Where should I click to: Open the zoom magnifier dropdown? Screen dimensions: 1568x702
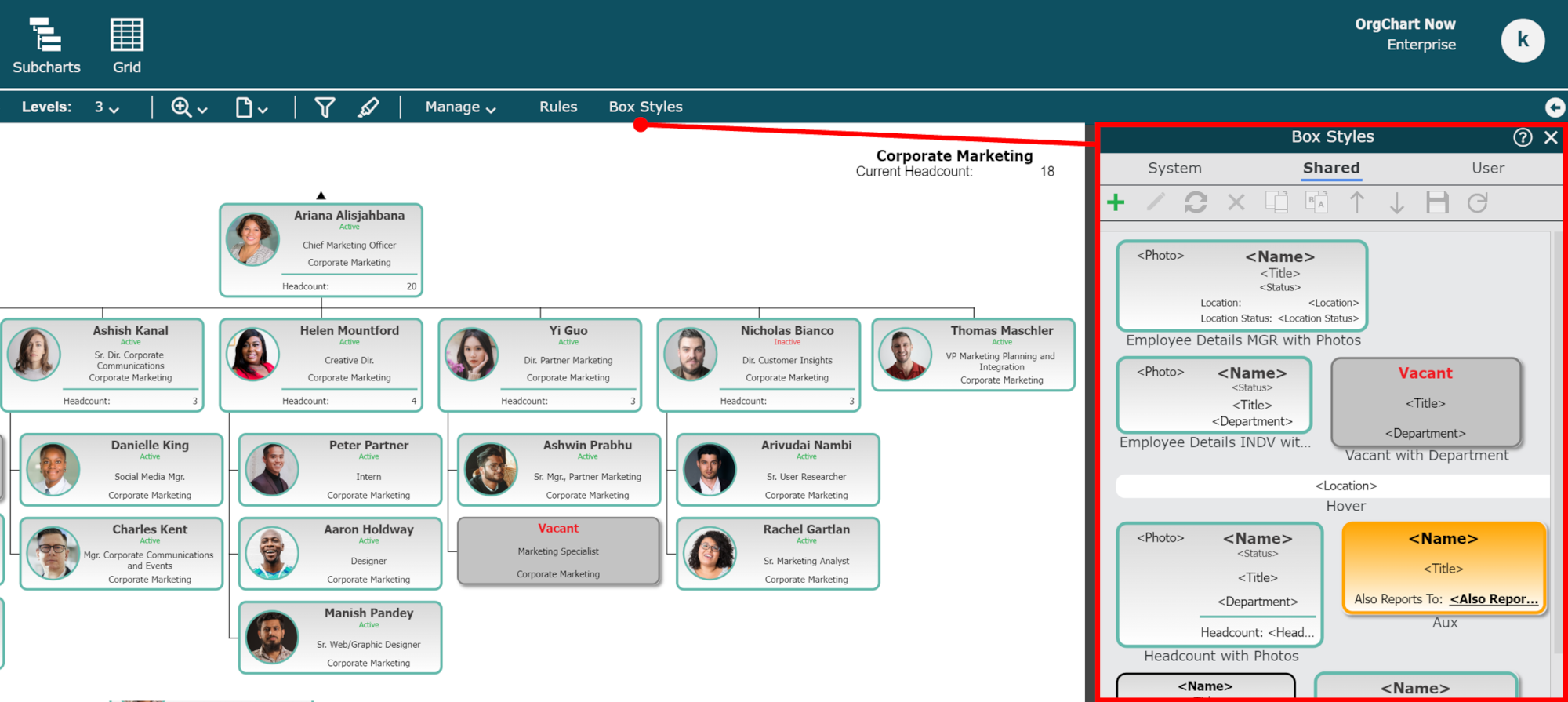coord(189,107)
